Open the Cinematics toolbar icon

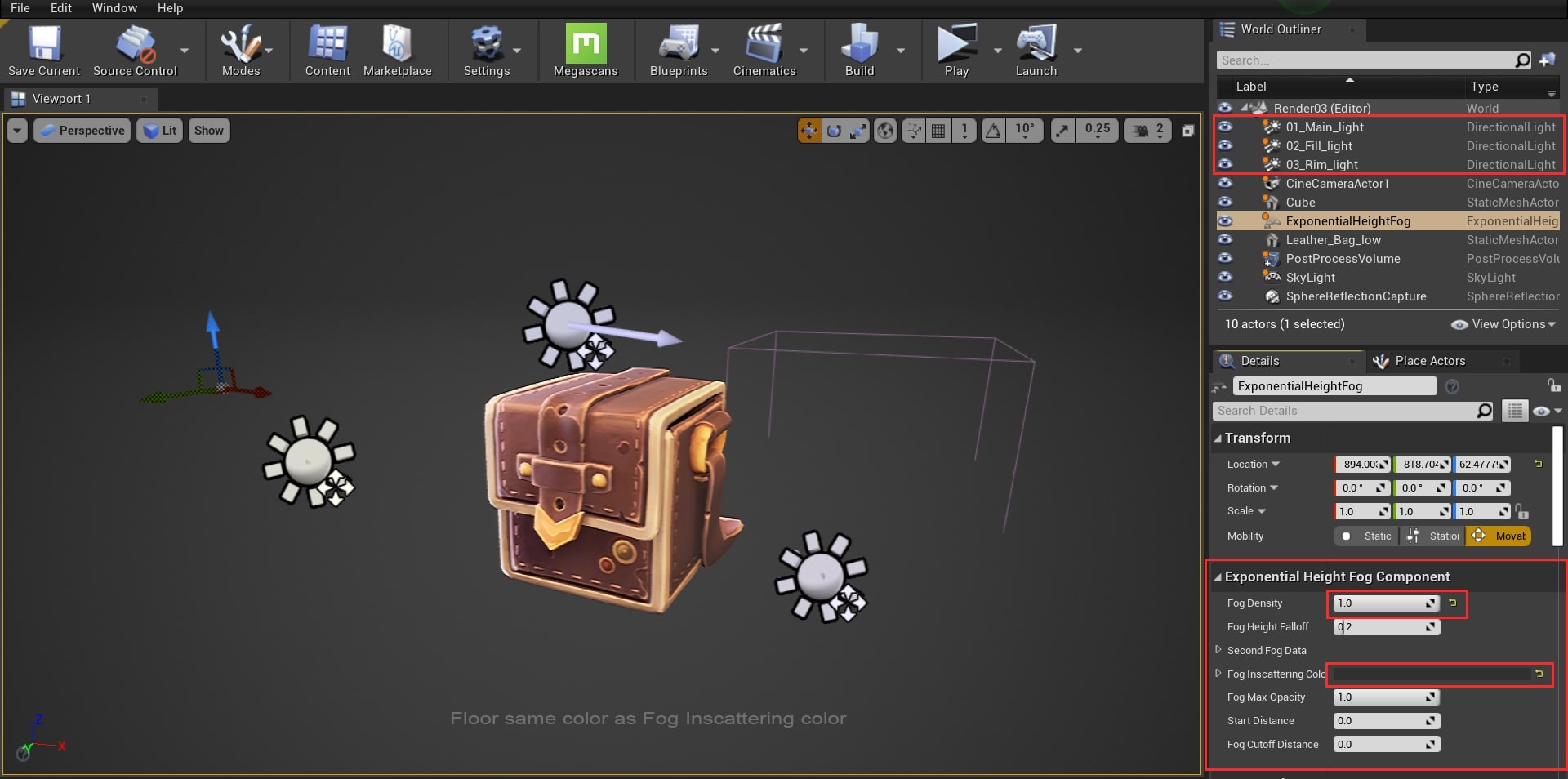764,45
